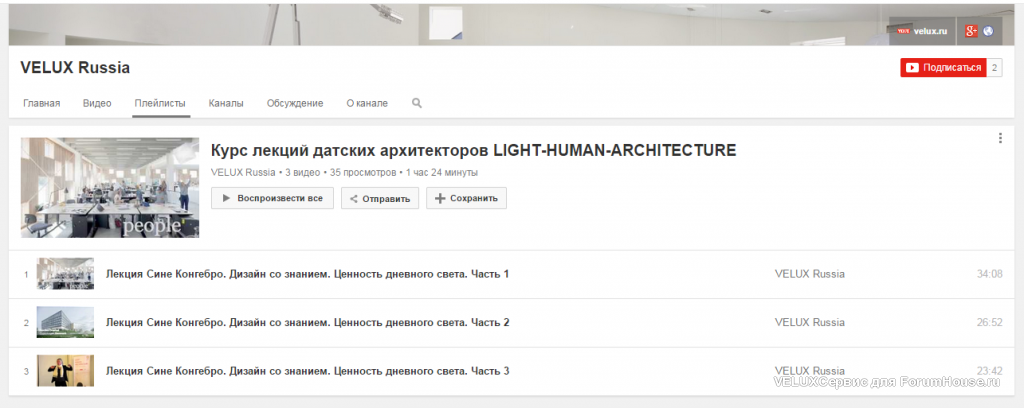Select the Плейлисты tab
The width and height of the screenshot is (1024, 408).
coord(160,103)
